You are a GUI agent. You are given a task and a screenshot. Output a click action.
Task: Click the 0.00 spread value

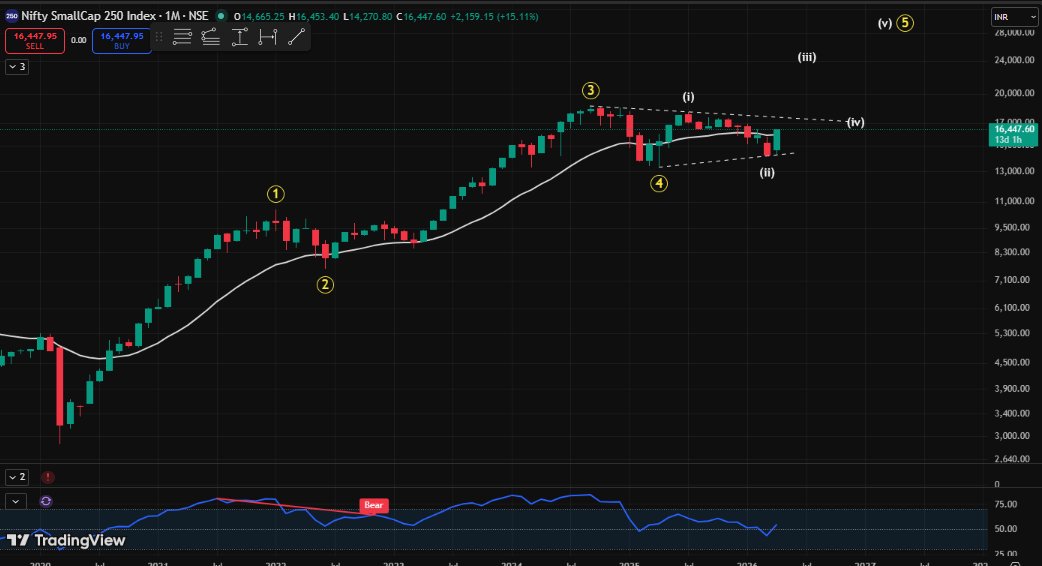coord(78,41)
